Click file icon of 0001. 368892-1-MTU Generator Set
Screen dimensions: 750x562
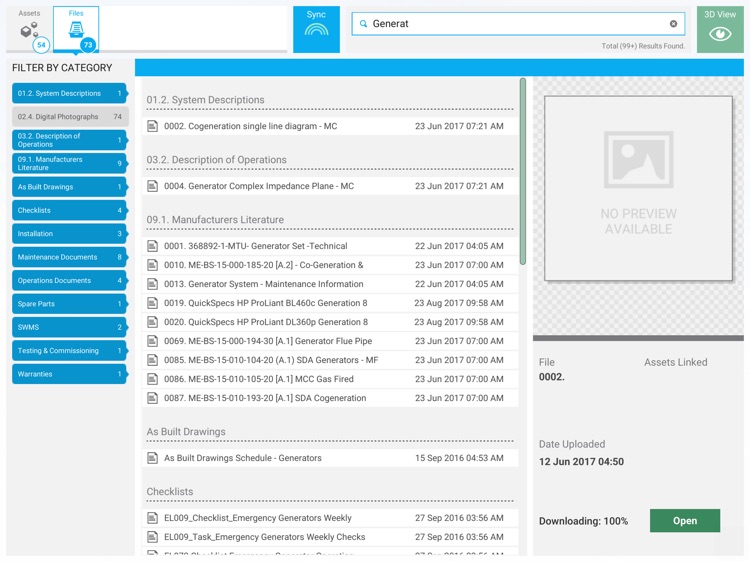pyautogui.click(x=153, y=246)
